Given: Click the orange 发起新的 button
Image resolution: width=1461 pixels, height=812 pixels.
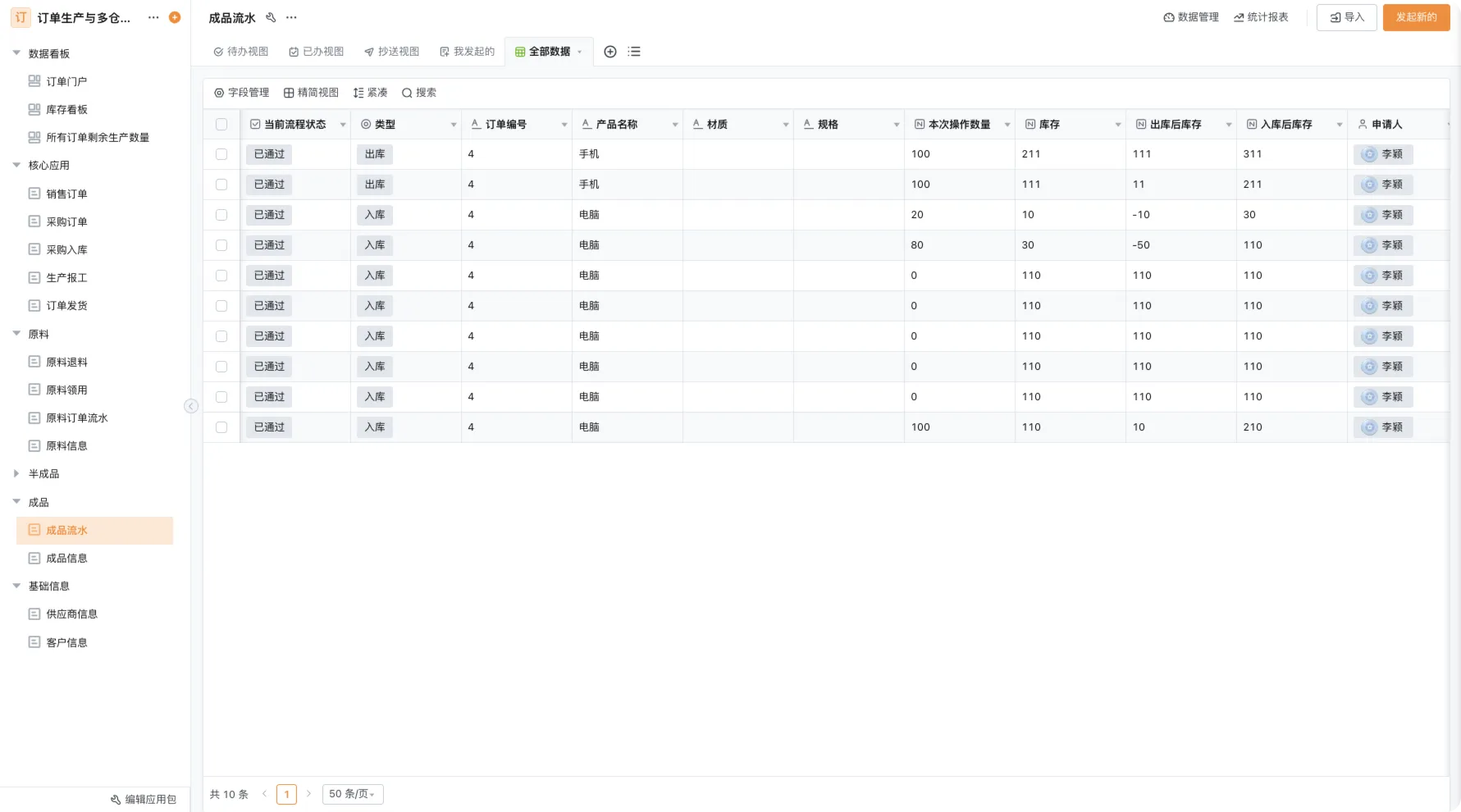Looking at the screenshot, I should pos(1417,17).
